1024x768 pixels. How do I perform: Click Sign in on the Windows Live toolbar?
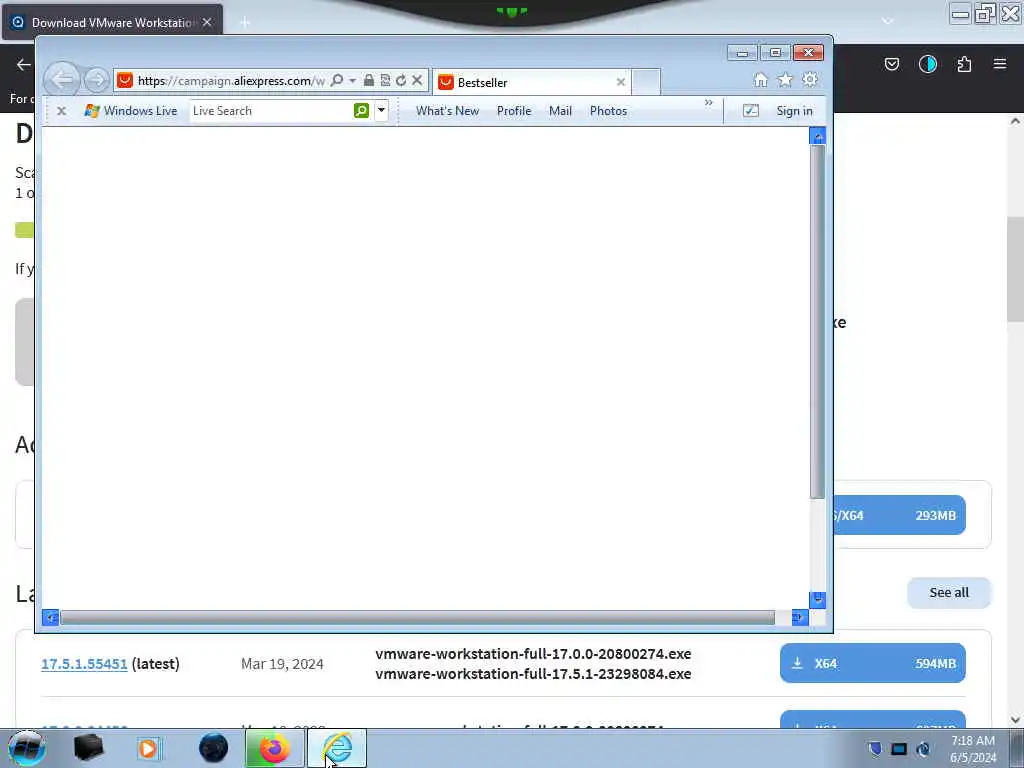tap(794, 111)
